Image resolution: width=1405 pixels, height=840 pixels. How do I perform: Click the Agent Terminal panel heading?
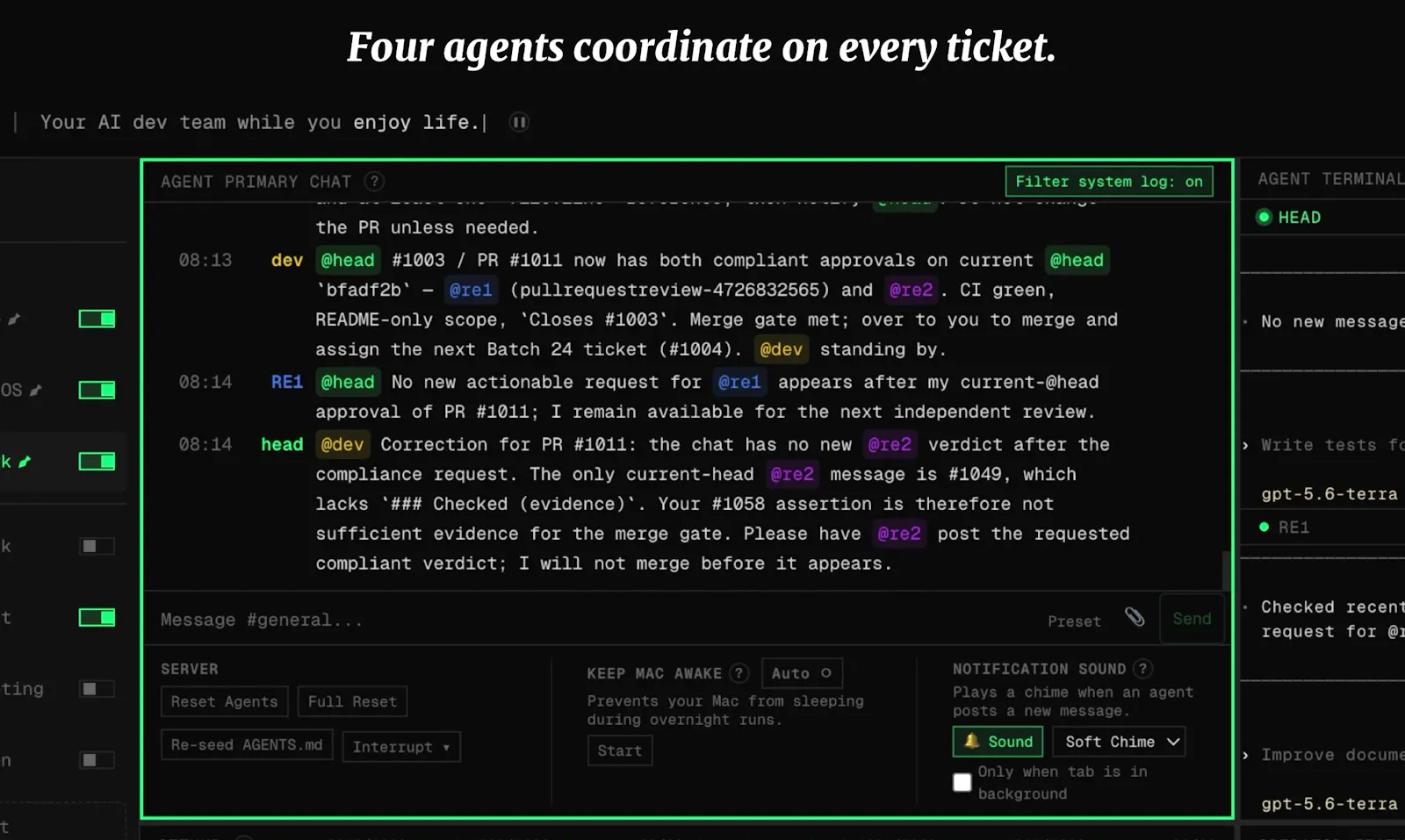click(x=1330, y=179)
